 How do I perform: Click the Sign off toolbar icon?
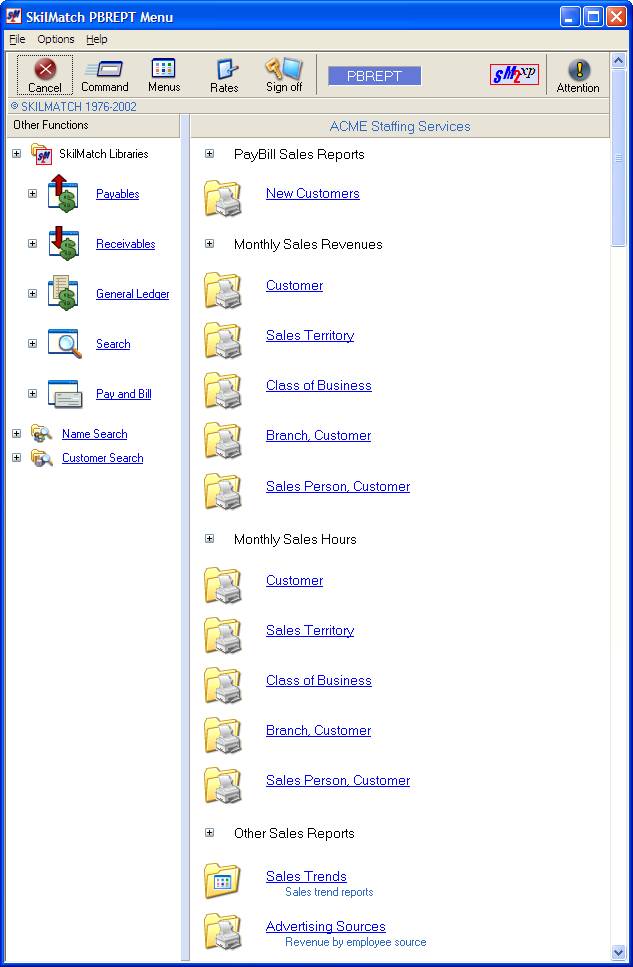[x=284, y=68]
